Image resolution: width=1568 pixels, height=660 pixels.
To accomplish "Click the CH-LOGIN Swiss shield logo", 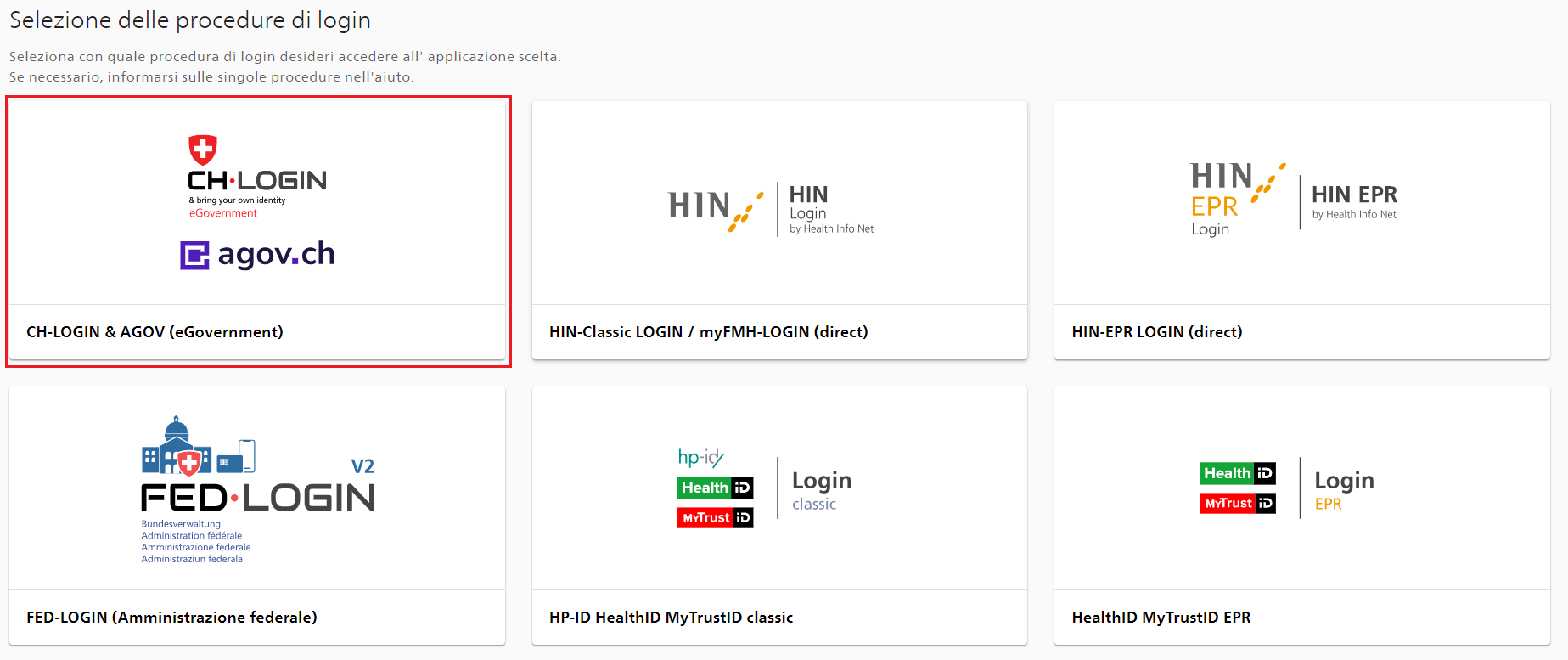I will click(x=203, y=150).
